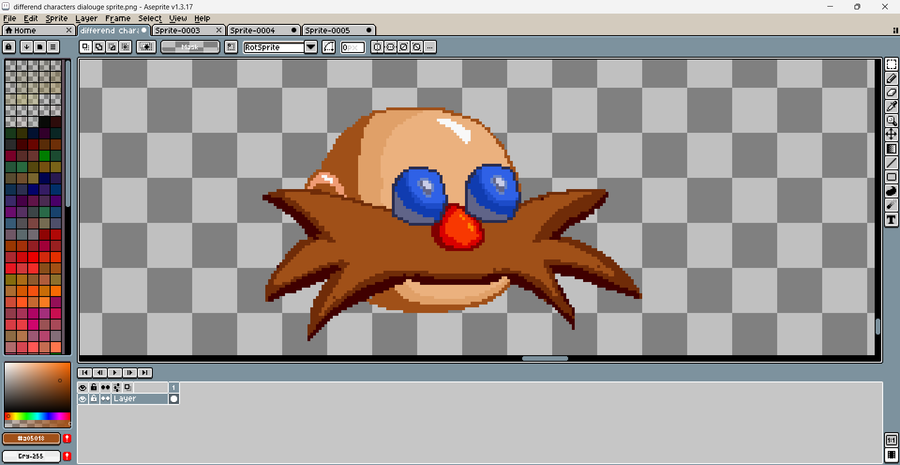900x465 pixels.
Task: Click the rounded corner dynamics icon
Action: pyautogui.click(x=329, y=47)
